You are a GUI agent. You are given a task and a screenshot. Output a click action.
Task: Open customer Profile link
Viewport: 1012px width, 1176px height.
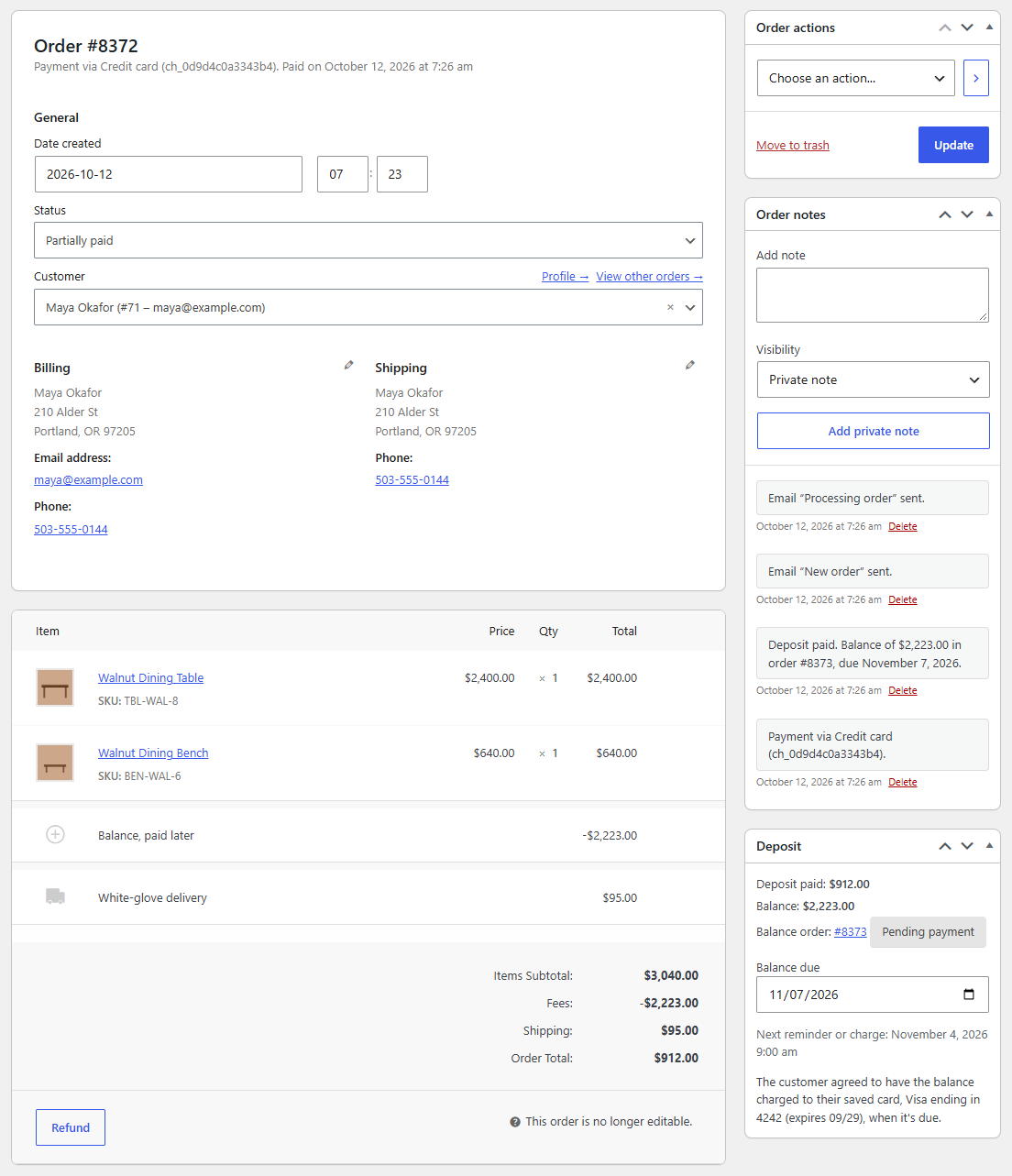[x=565, y=276]
